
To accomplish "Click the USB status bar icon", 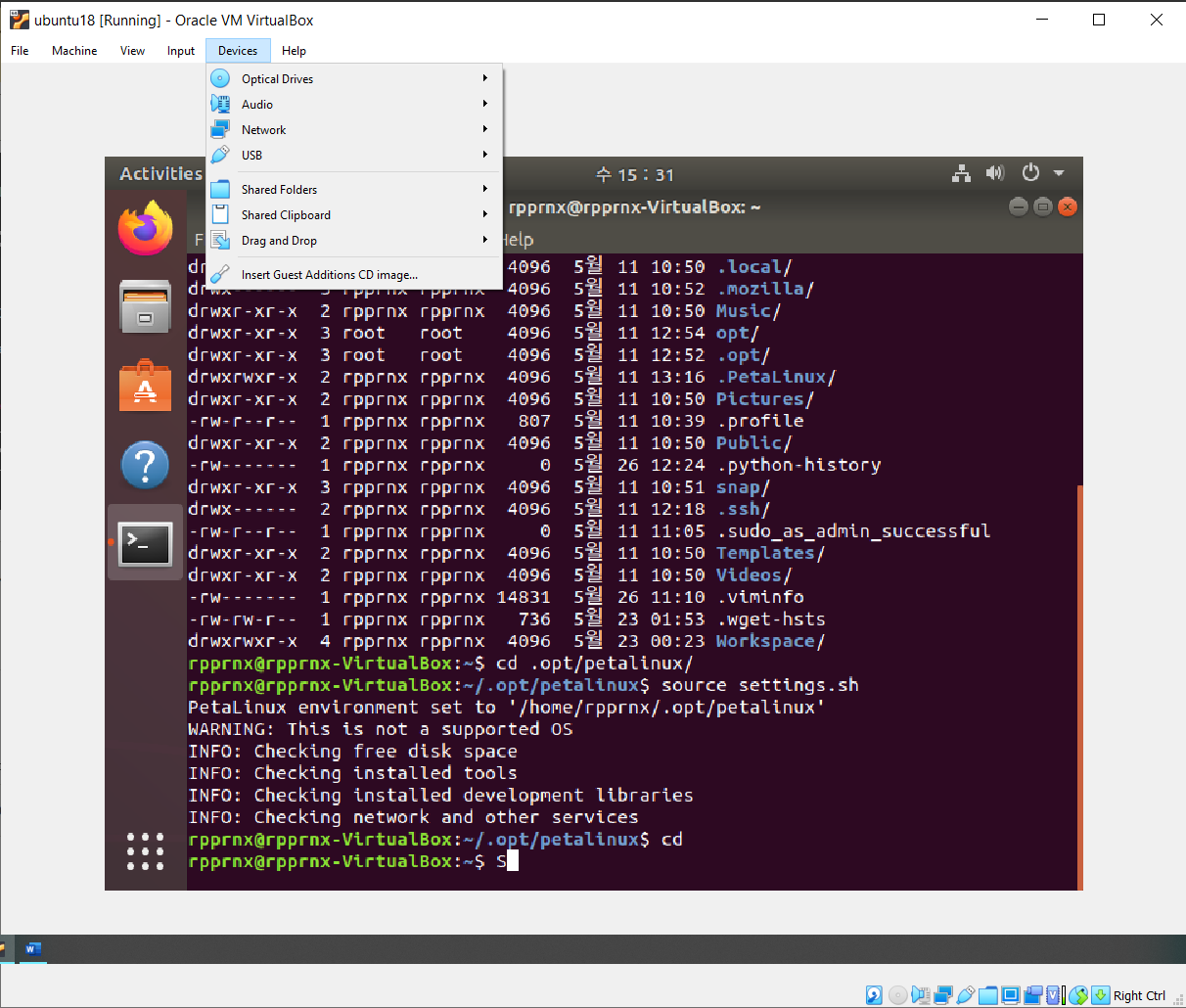I will 966,995.
